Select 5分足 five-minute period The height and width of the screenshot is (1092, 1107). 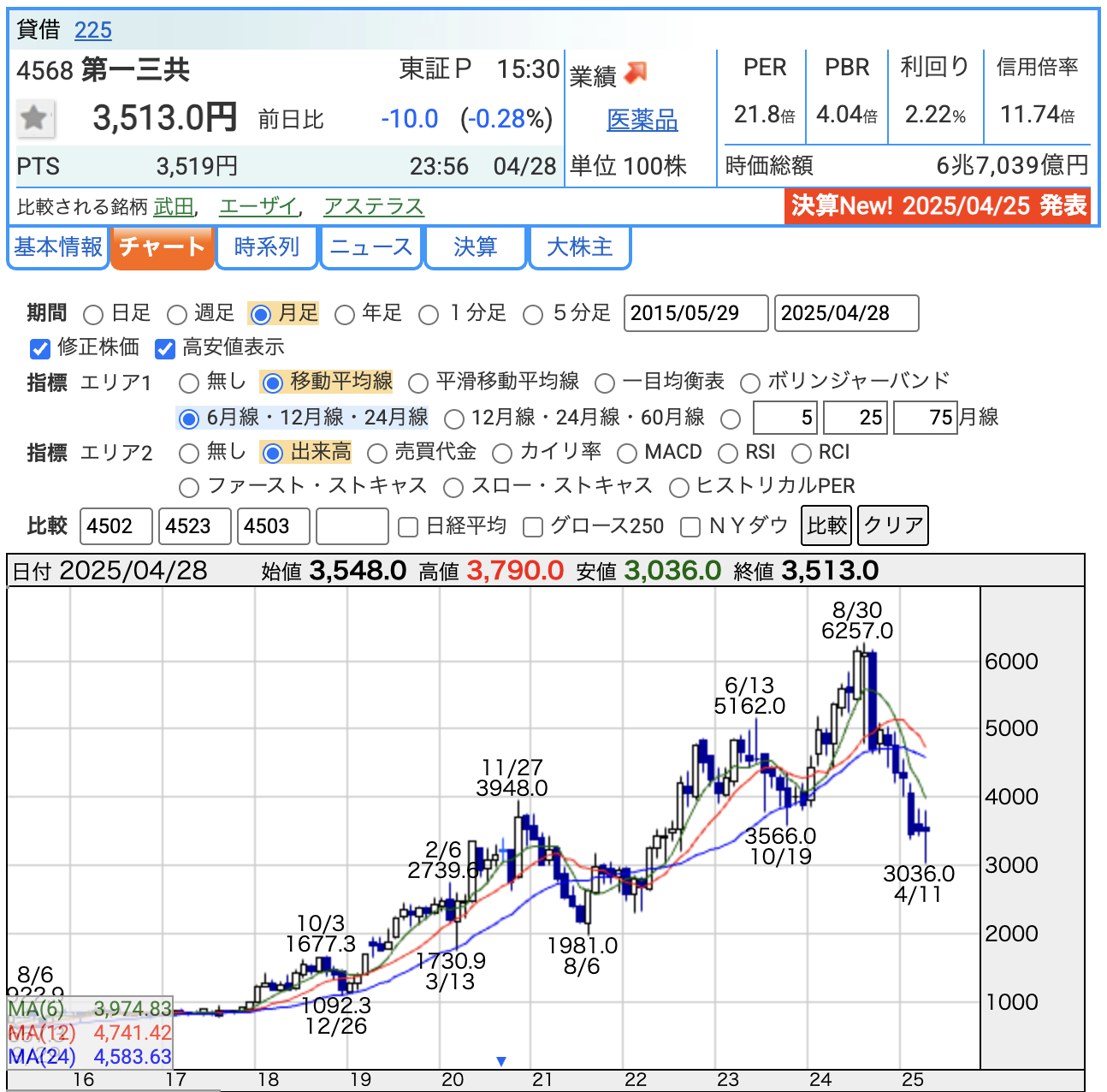coord(533,315)
